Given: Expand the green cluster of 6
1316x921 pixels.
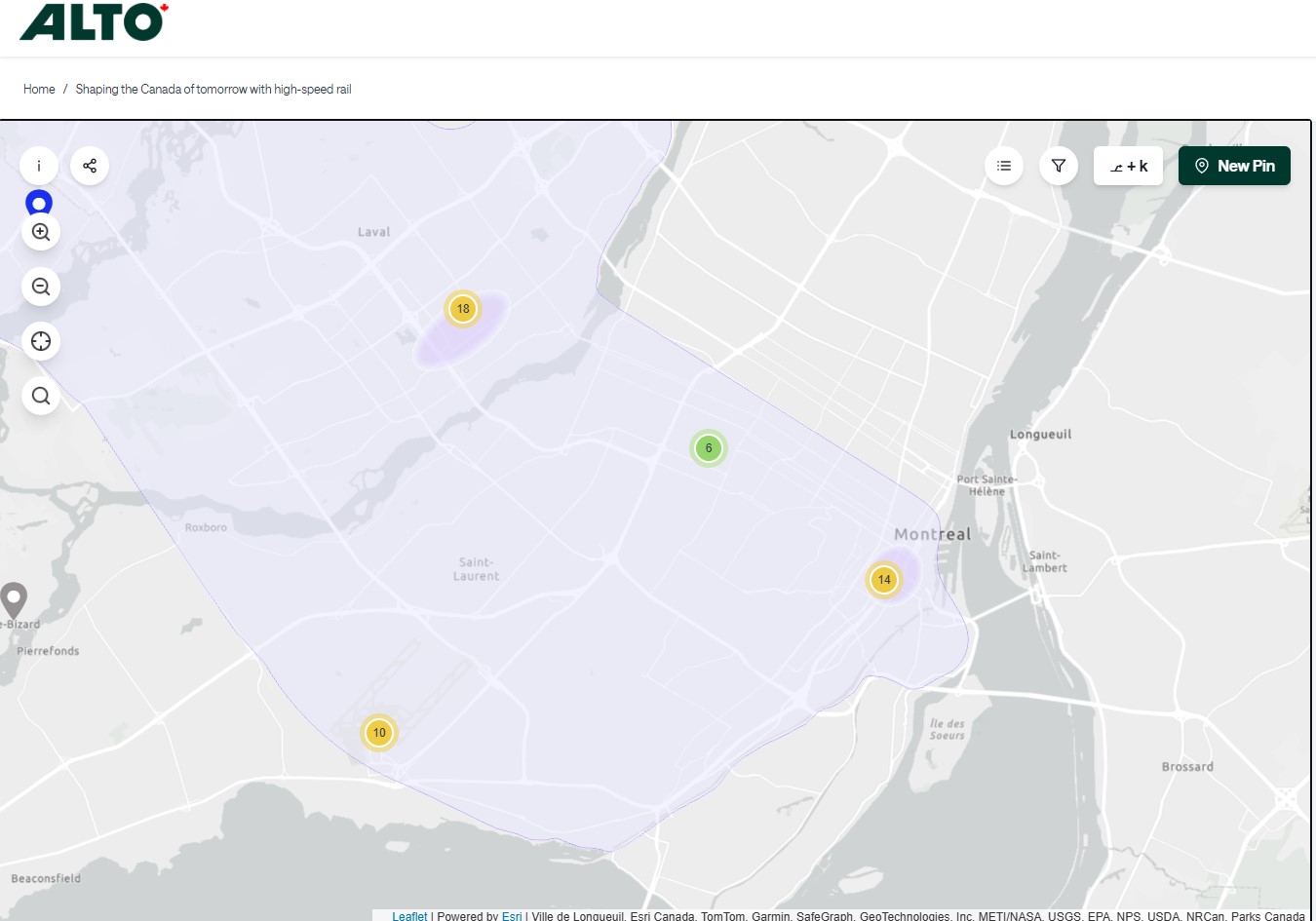Looking at the screenshot, I should (709, 448).
